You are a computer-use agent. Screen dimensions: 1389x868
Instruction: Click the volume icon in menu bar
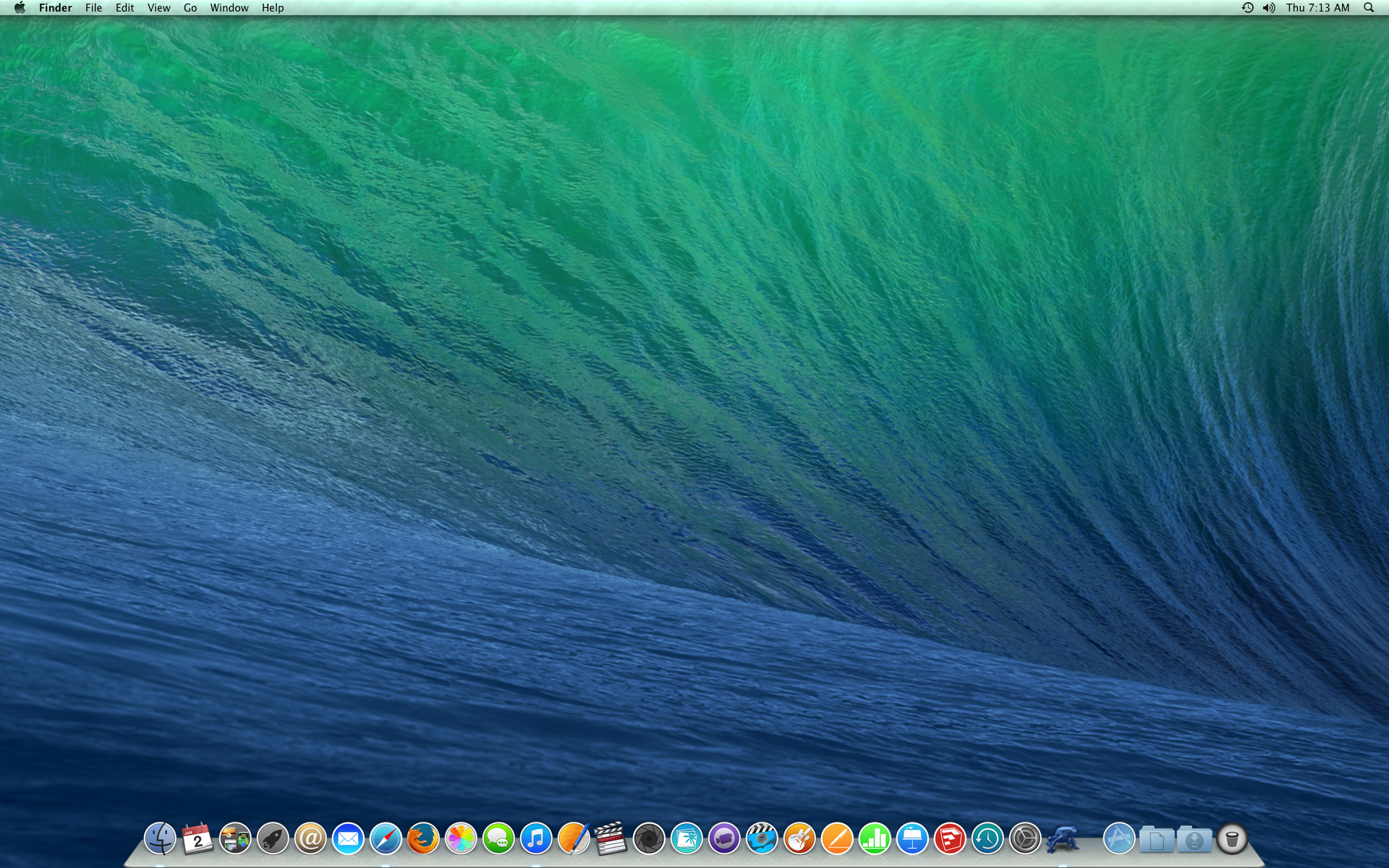(x=1269, y=8)
